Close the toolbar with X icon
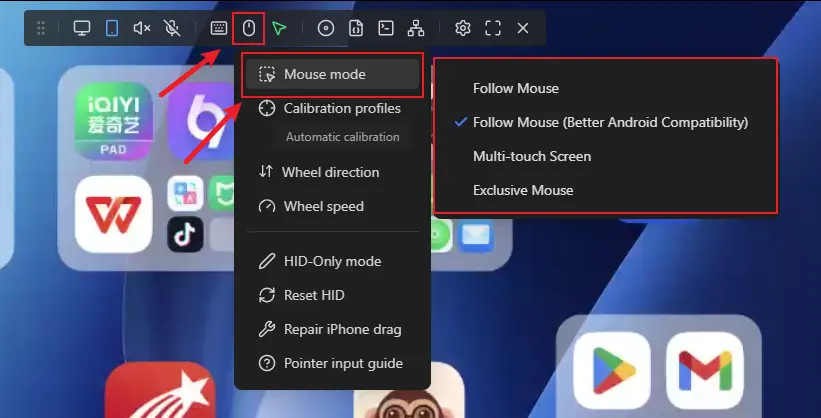 523,28
